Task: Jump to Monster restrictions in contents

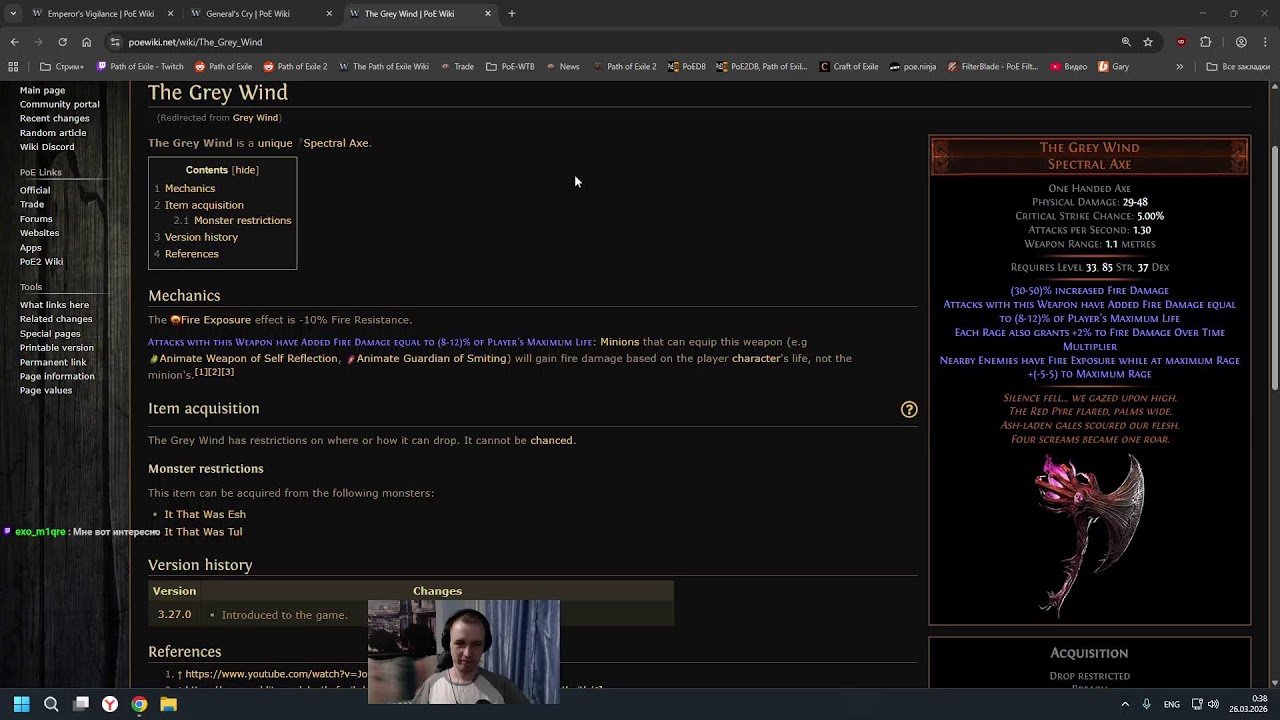Action: (243, 220)
